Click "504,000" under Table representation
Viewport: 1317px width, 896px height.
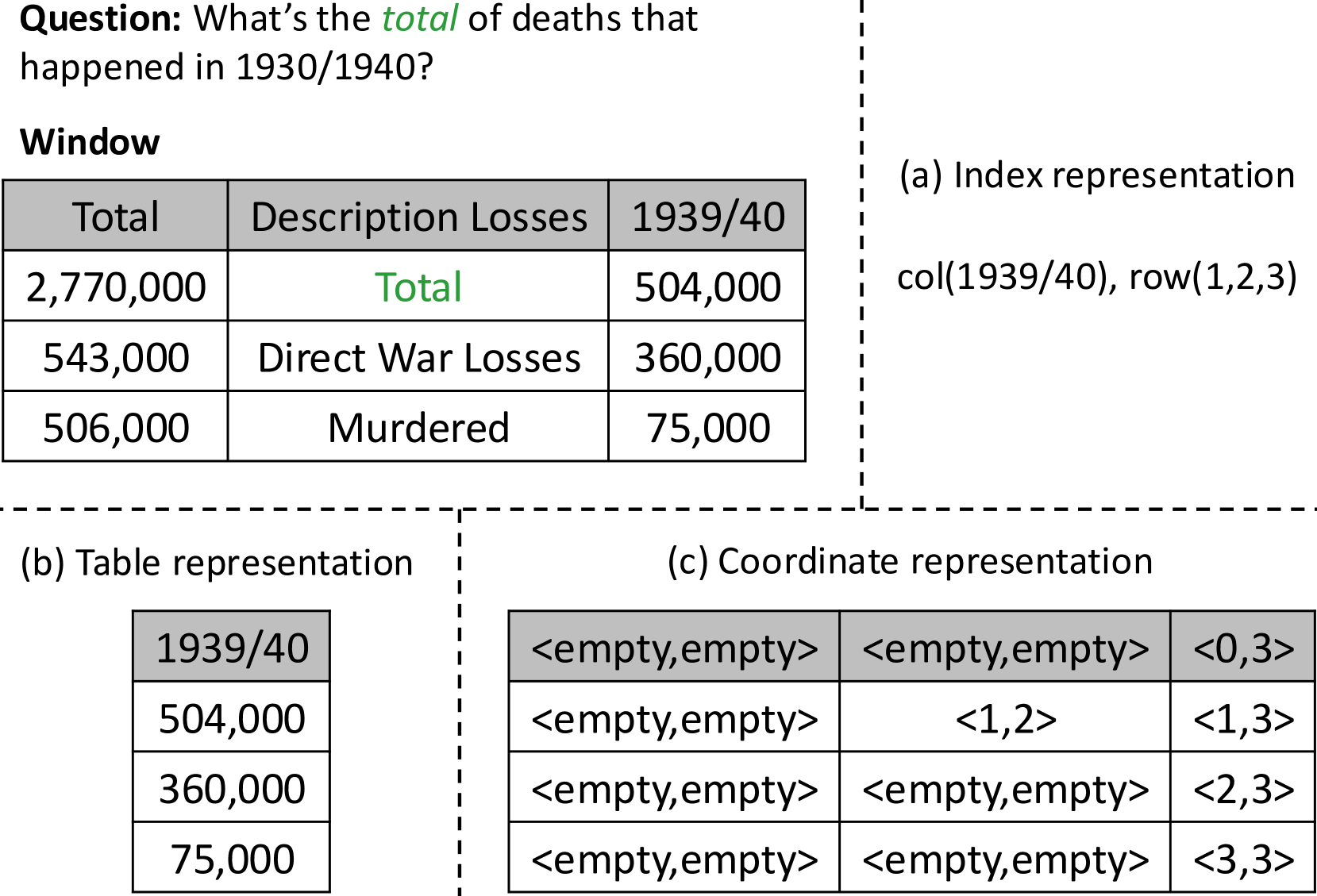232,717
